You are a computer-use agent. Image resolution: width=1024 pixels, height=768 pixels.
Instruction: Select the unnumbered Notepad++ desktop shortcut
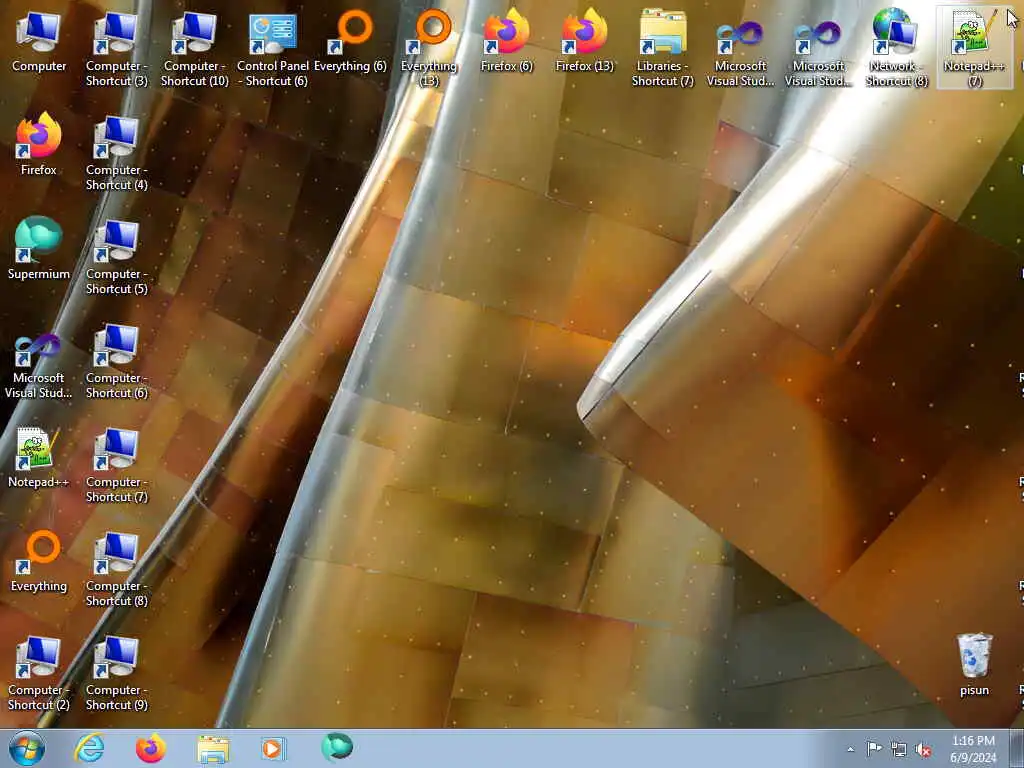[x=39, y=457]
